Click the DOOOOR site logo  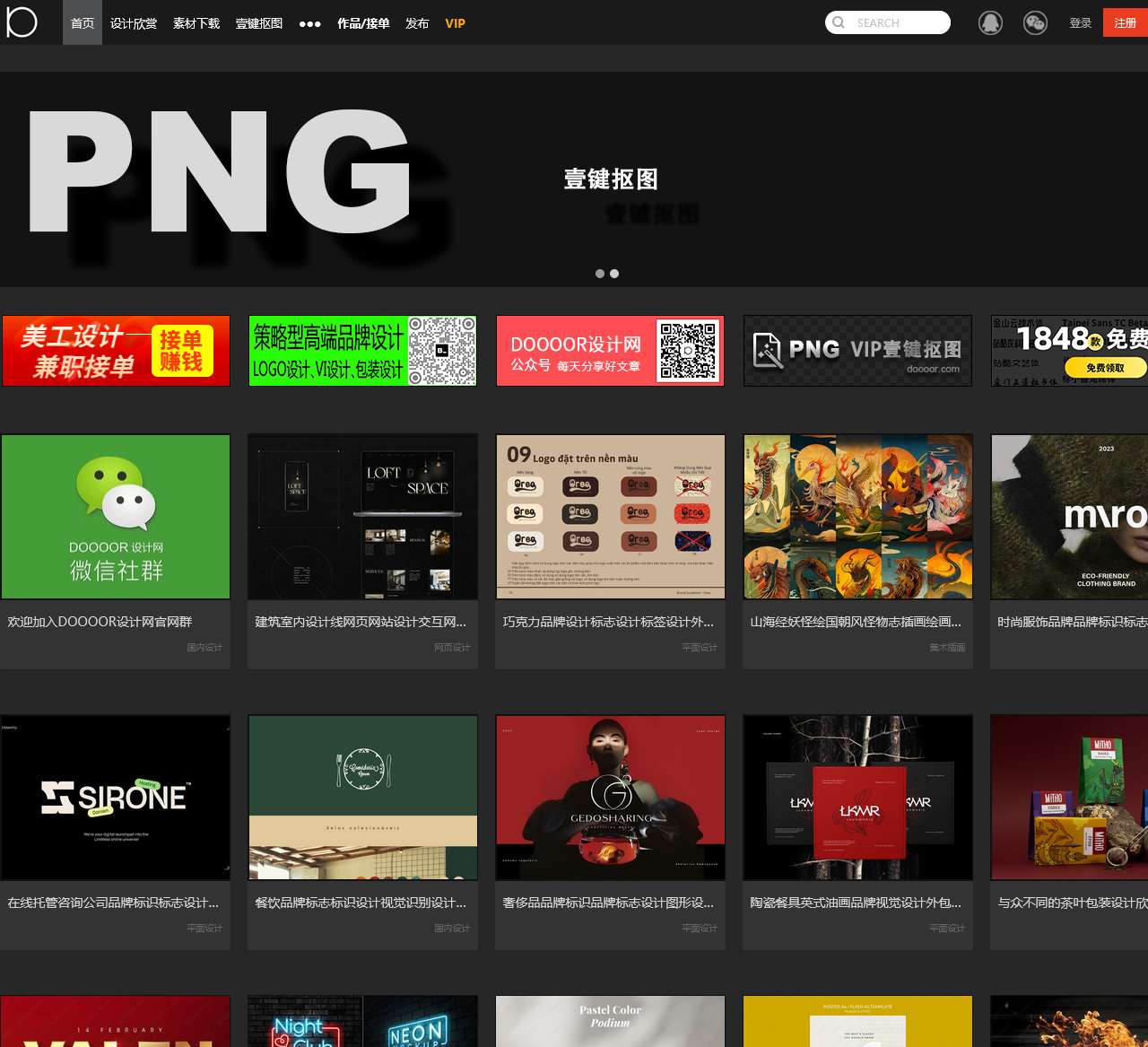[x=22, y=22]
